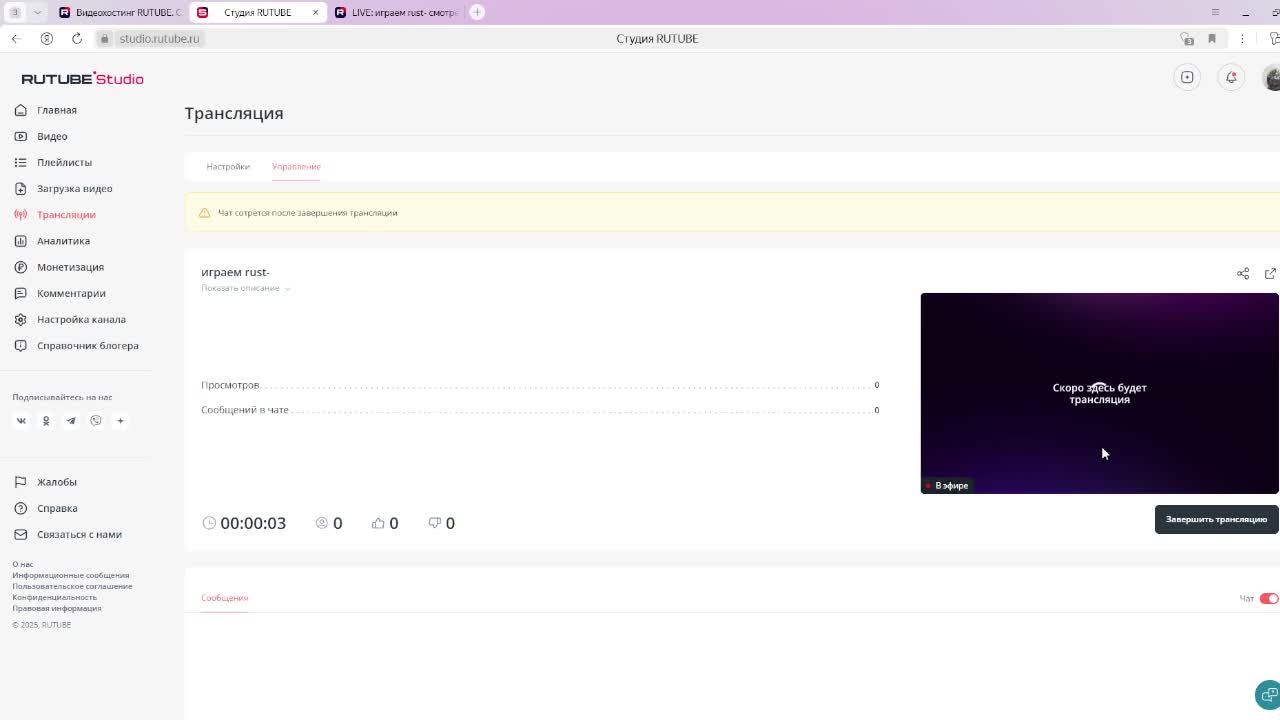Switch to Видеохостинг RUTUBE browser tab
Image resolution: width=1280 pixels, height=720 pixels.
pyautogui.click(x=120, y=12)
